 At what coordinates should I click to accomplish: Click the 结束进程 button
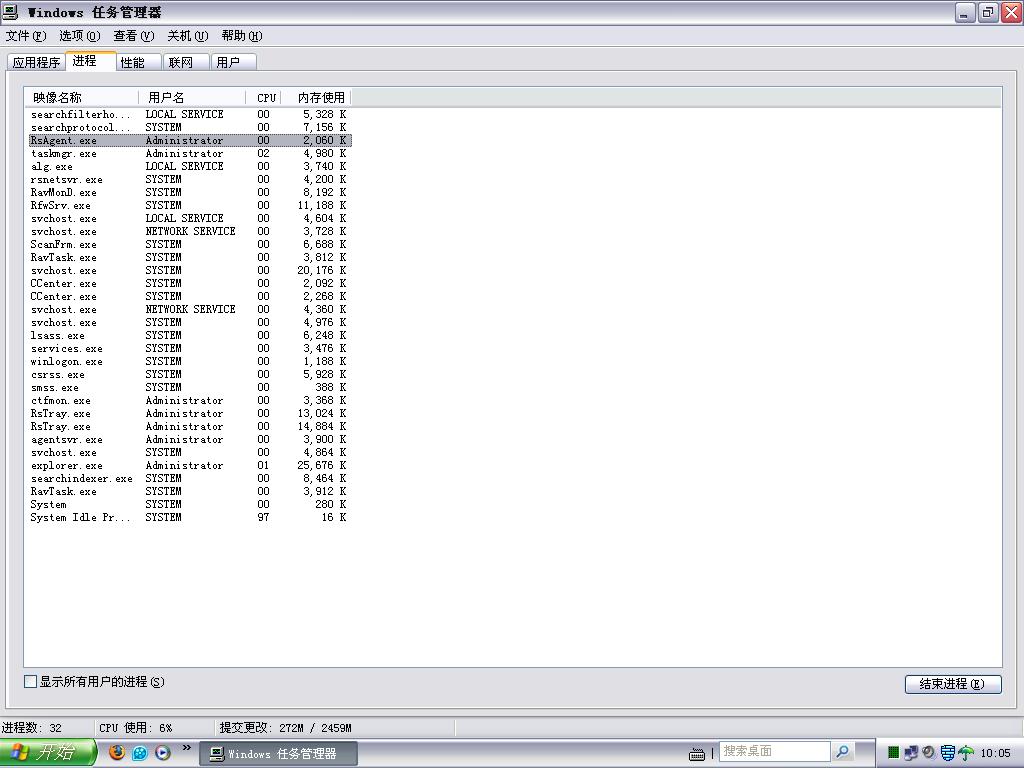953,684
